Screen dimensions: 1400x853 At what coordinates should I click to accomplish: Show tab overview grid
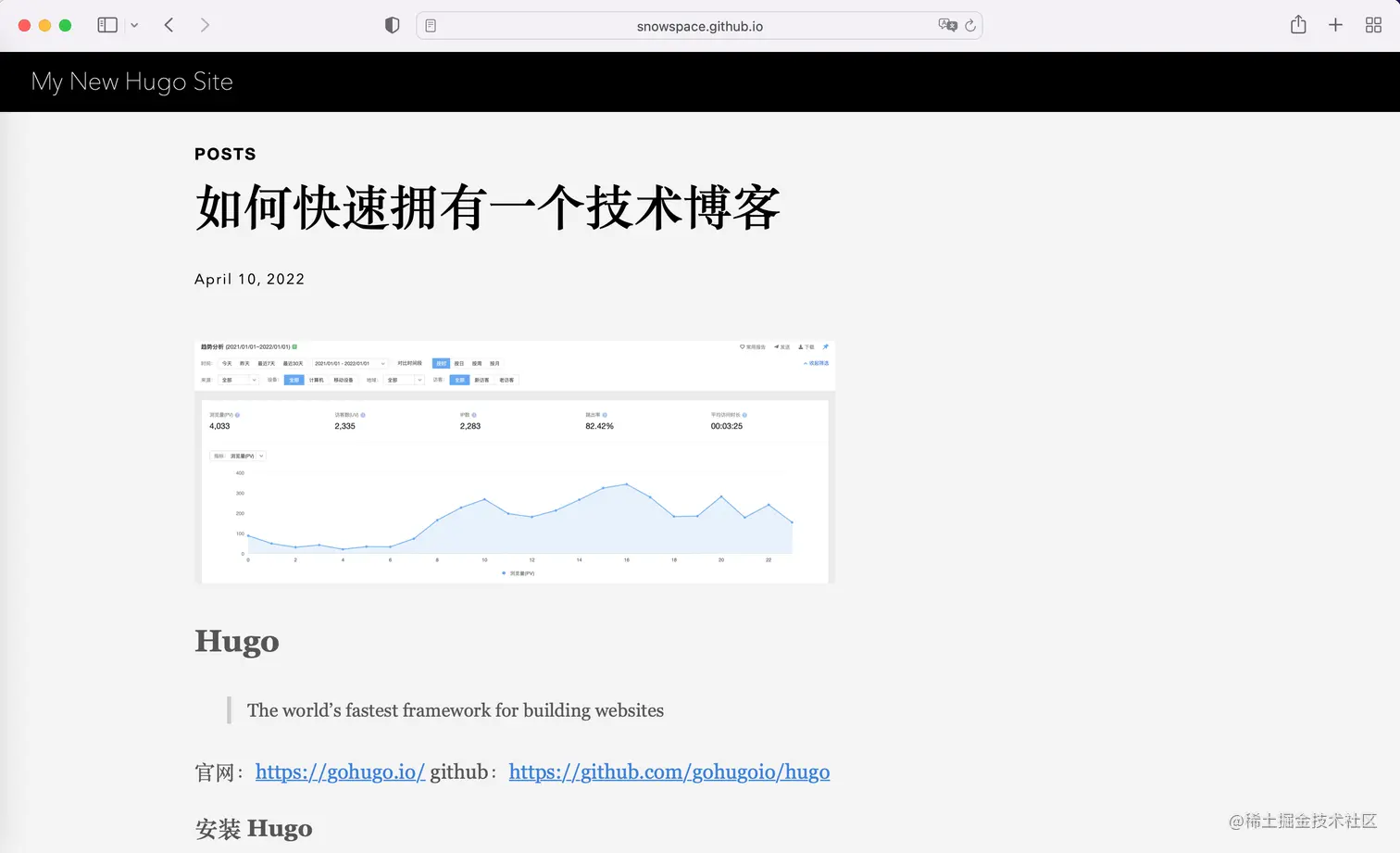(x=1373, y=25)
